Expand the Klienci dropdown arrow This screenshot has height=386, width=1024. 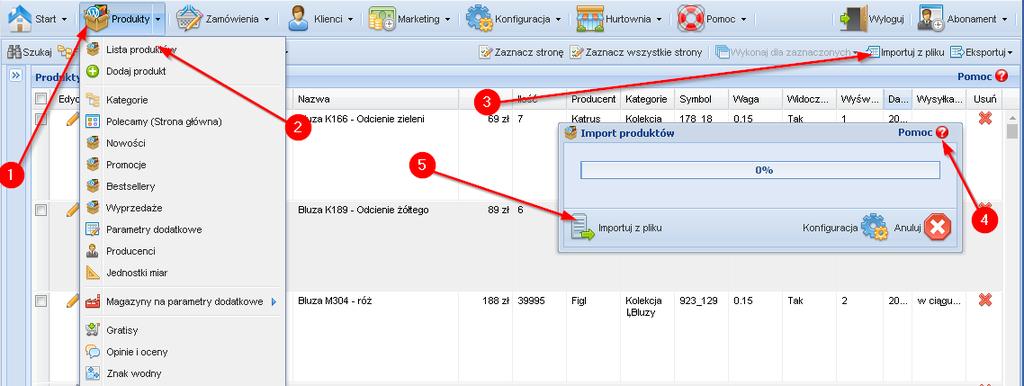[351, 20]
